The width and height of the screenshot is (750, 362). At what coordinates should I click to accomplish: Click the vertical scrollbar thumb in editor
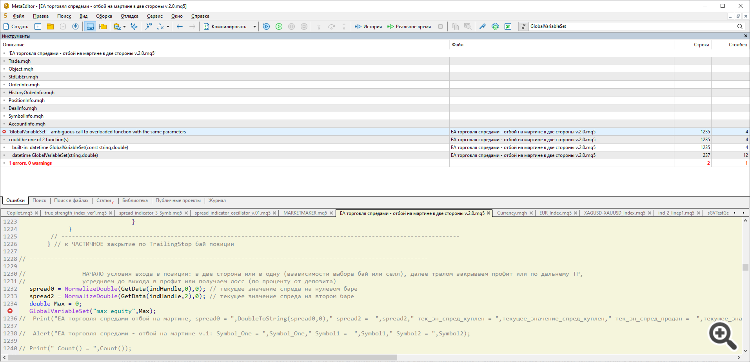coord(745,267)
